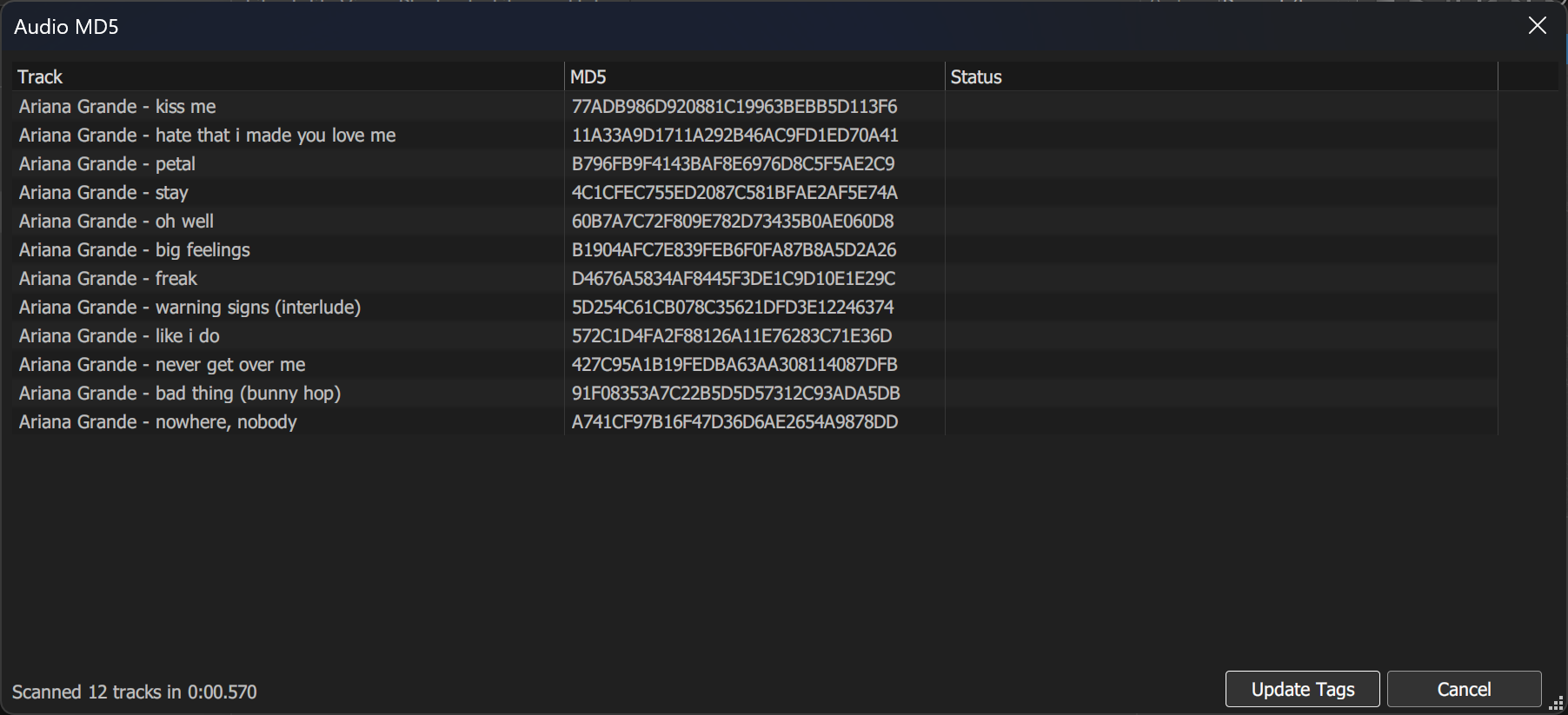Screen dimensions: 1568x715
Task: Select track 'Ariana Grande - stay'
Action: click(103, 192)
